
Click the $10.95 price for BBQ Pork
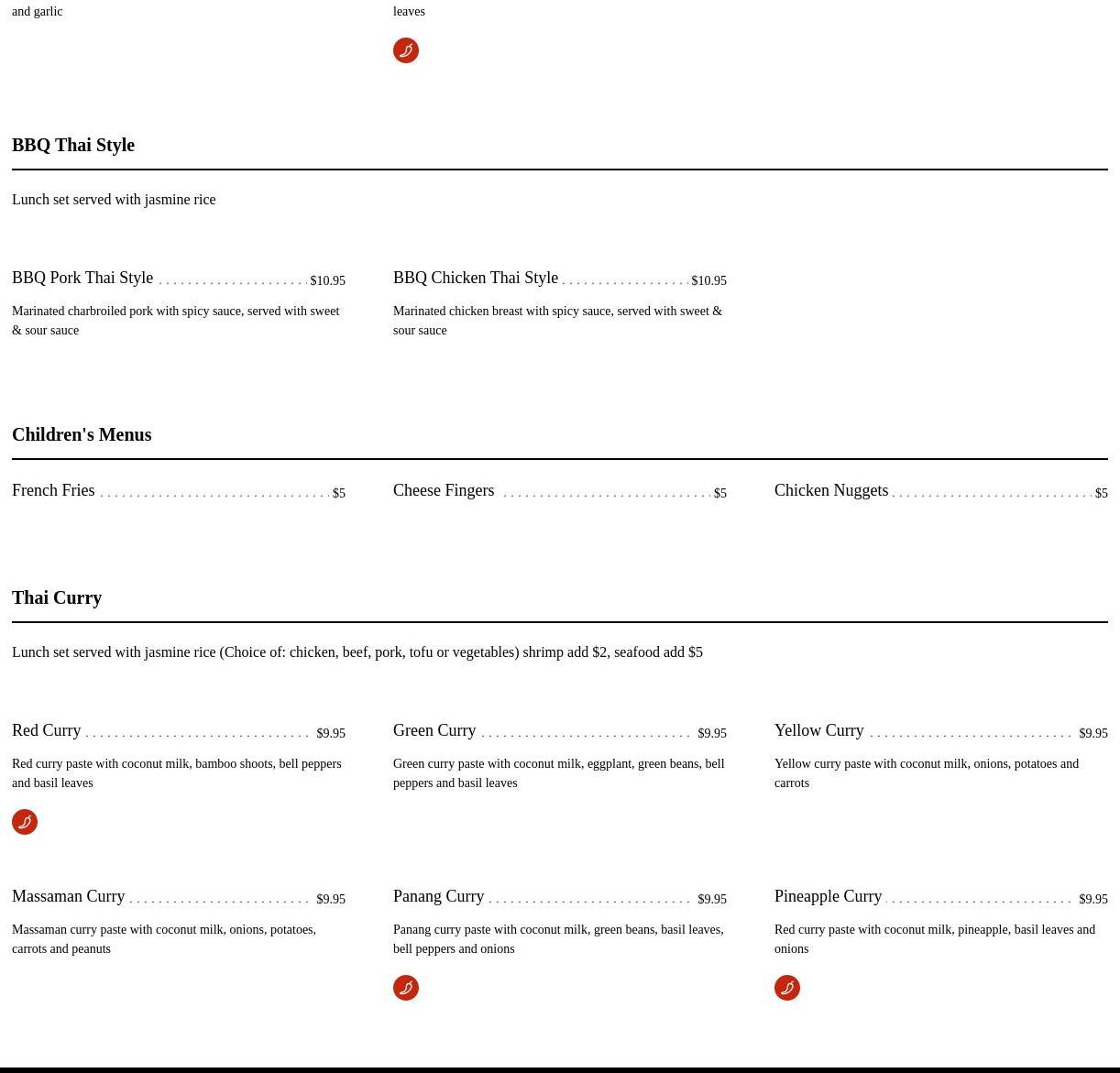click(327, 280)
